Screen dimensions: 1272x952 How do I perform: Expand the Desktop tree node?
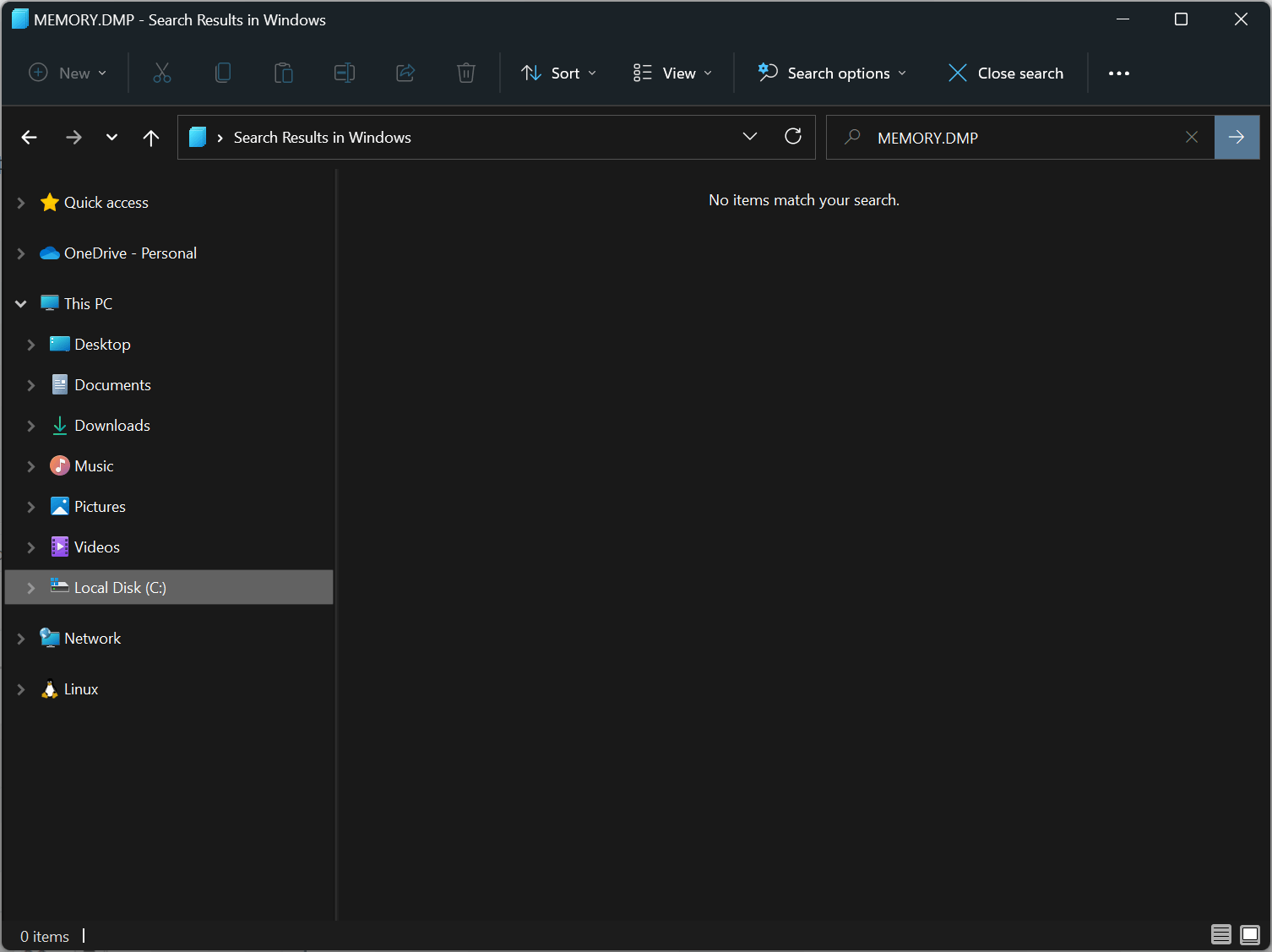pos(31,345)
